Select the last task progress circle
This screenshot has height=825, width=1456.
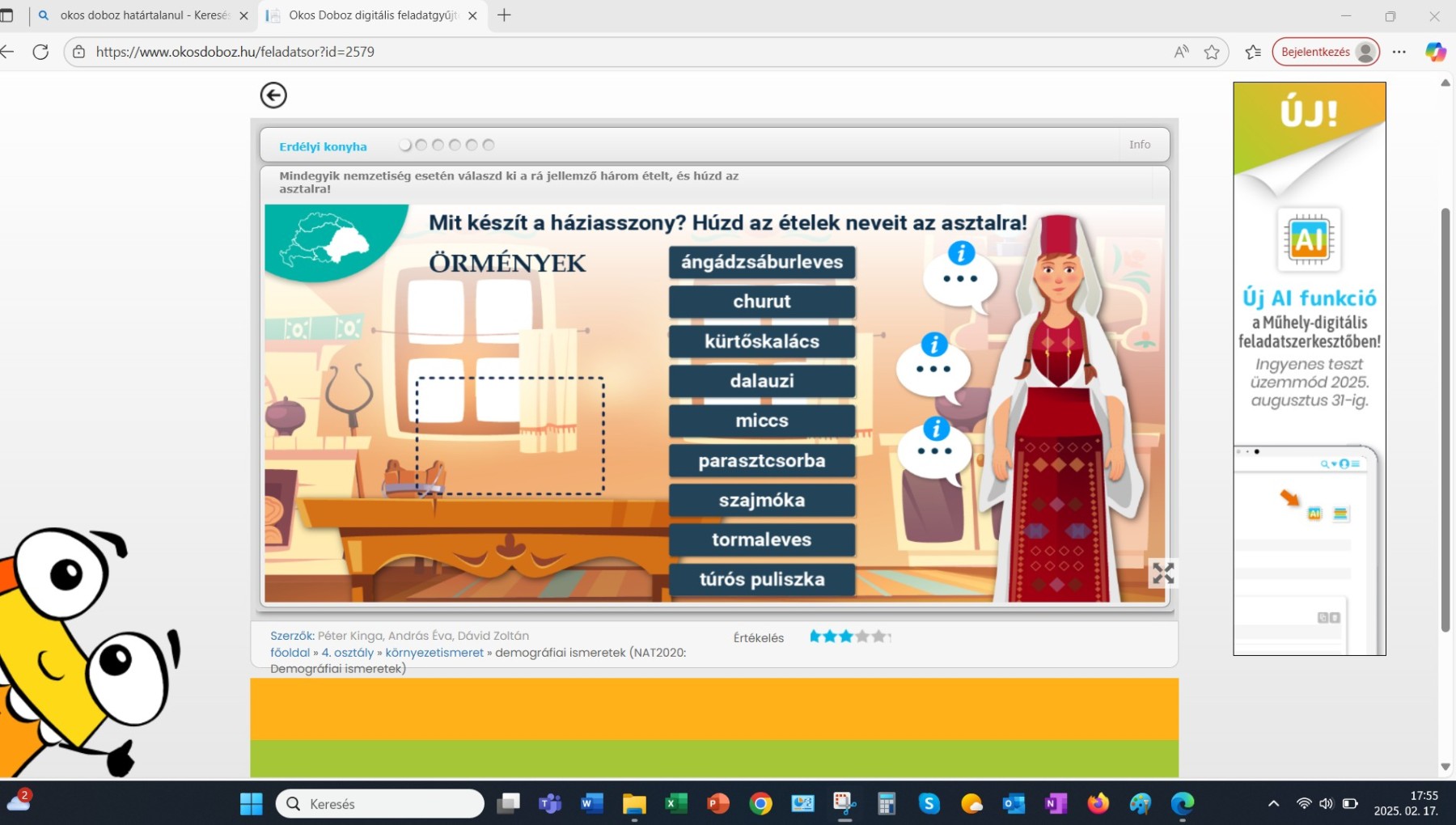click(489, 145)
